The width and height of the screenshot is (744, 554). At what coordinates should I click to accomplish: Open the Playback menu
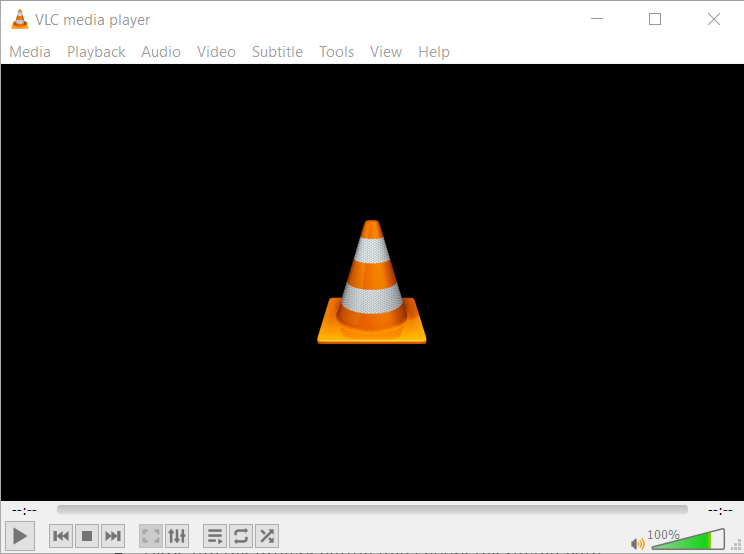coord(96,51)
